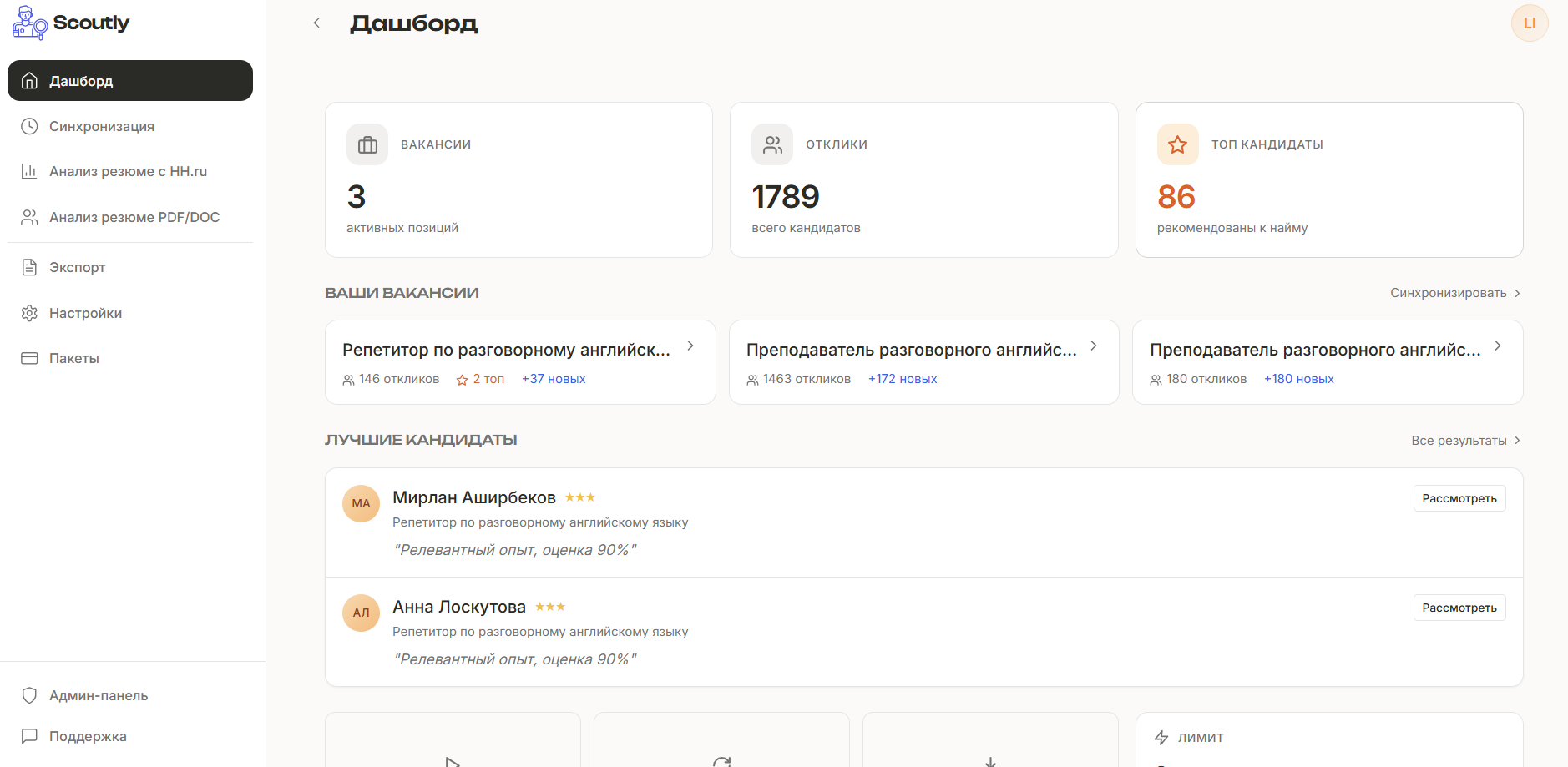
Task: Open Все результаты link
Action: (x=1465, y=441)
